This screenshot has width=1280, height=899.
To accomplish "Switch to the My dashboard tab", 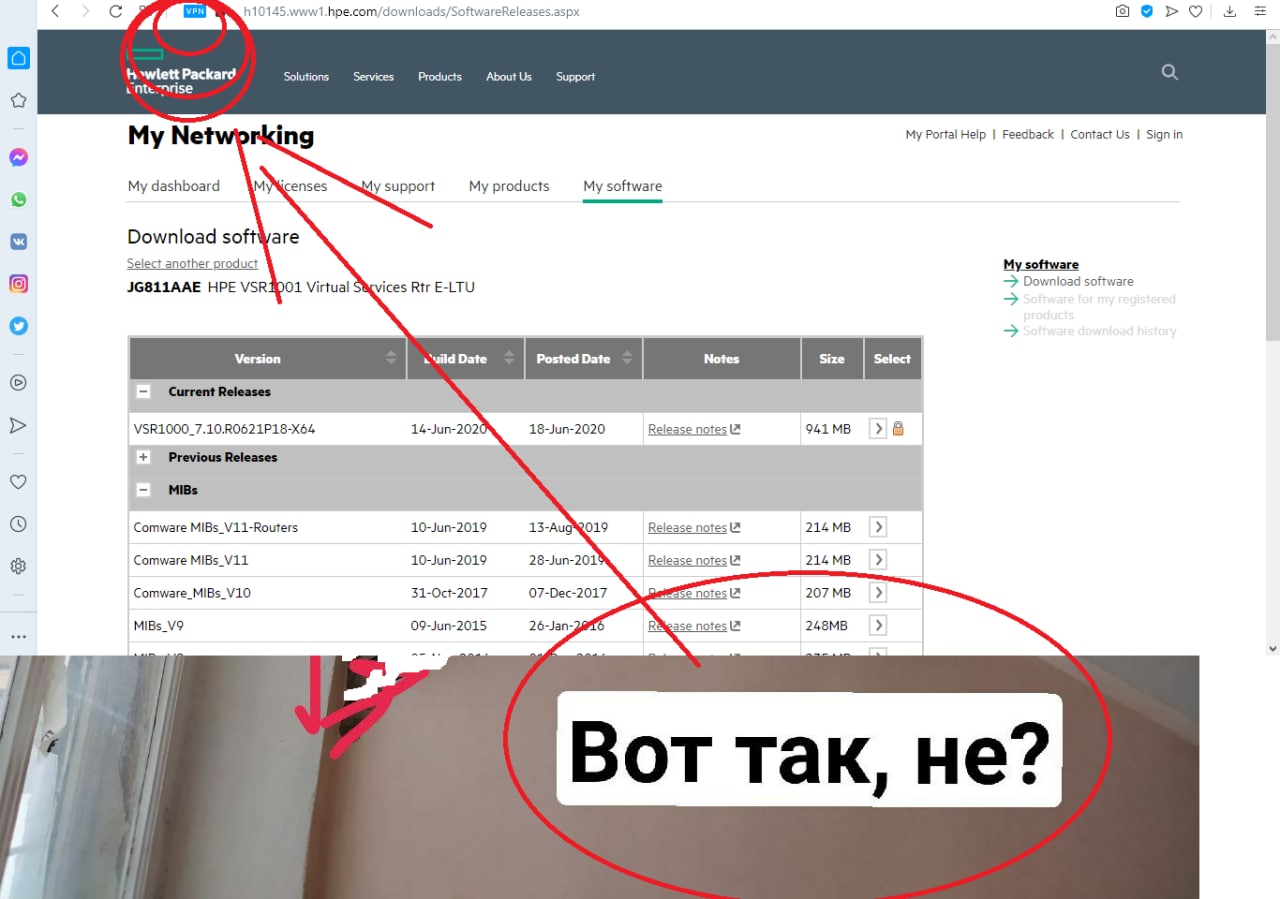I will (174, 186).
